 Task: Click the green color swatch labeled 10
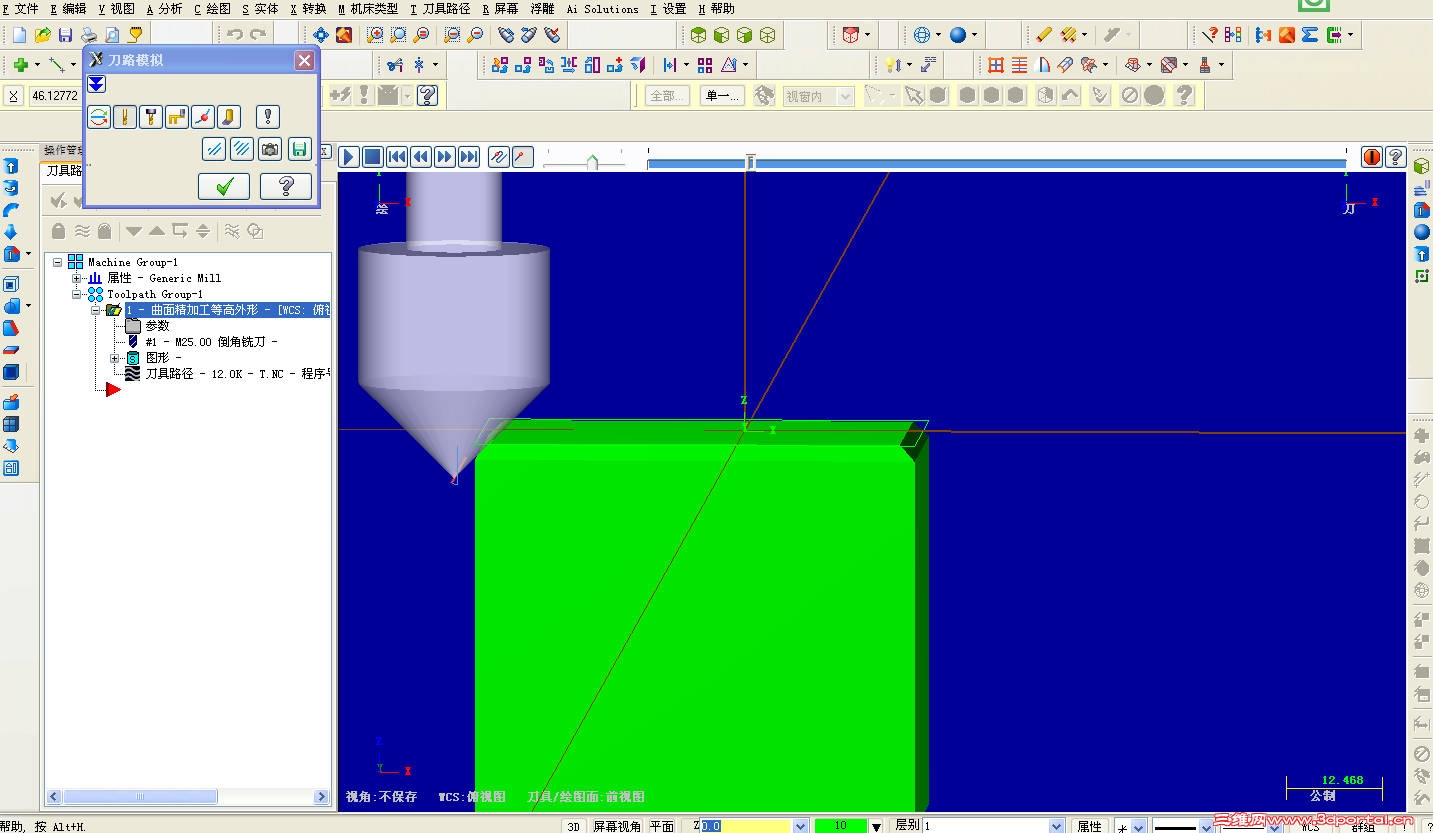coord(840,826)
